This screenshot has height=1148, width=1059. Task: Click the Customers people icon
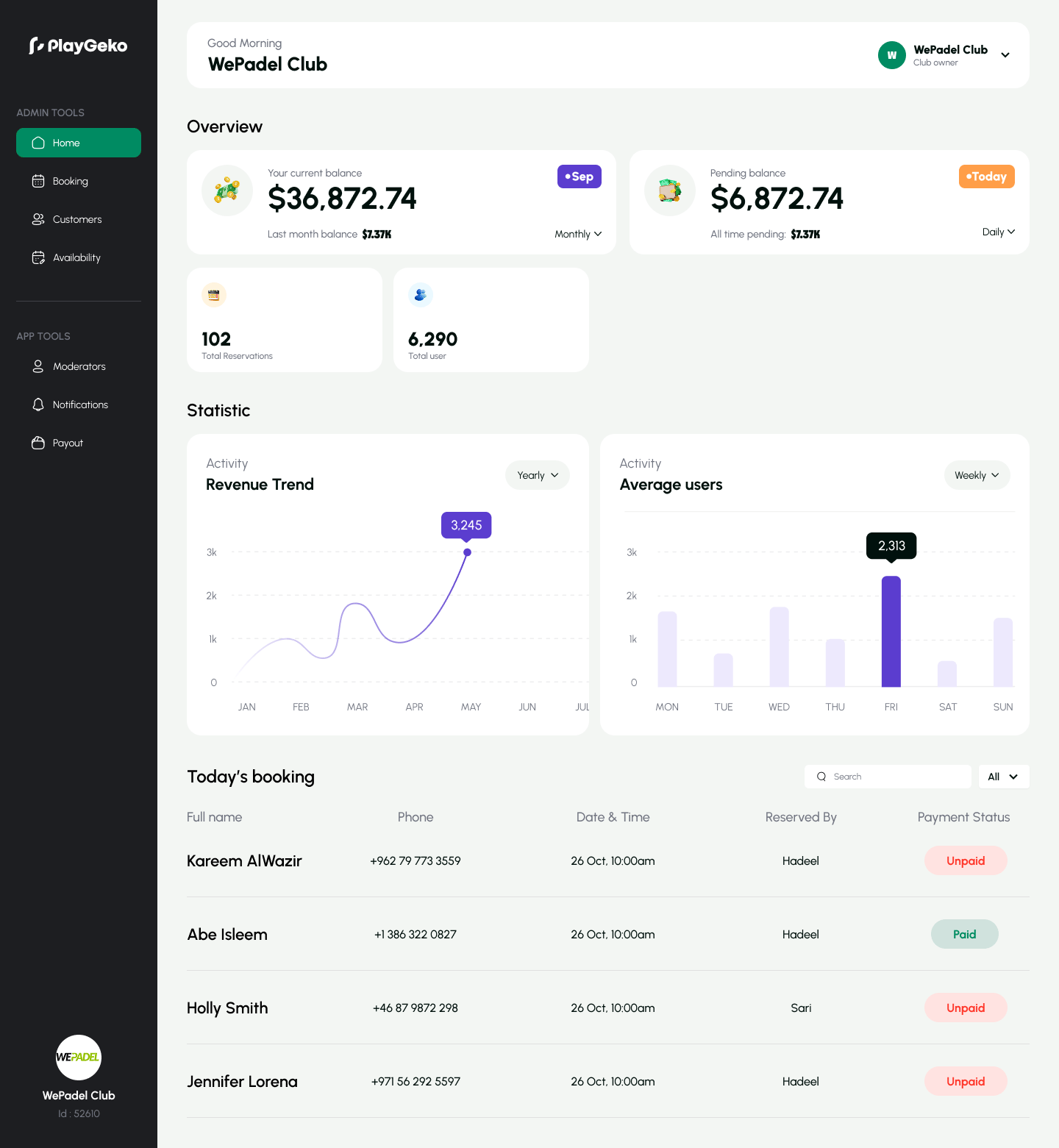tap(38, 219)
